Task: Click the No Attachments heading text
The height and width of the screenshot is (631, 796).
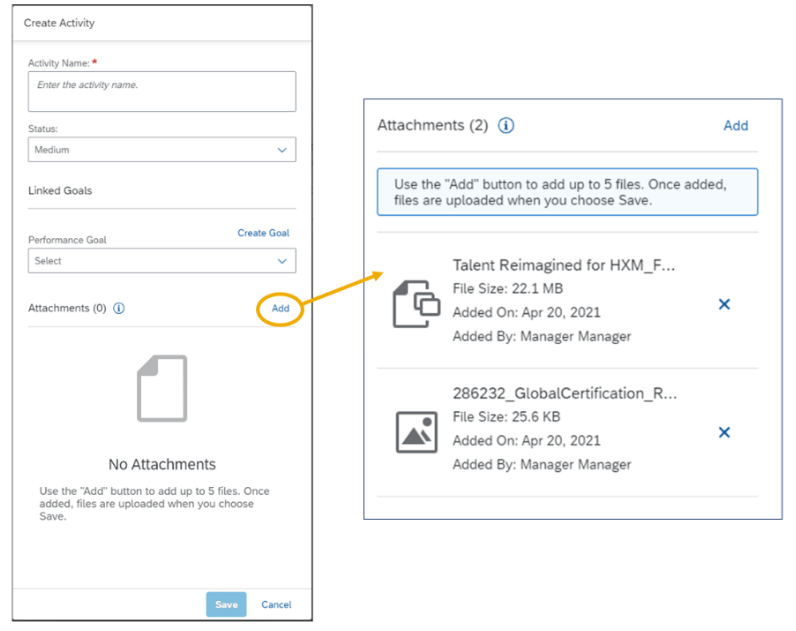Action: tap(162, 464)
